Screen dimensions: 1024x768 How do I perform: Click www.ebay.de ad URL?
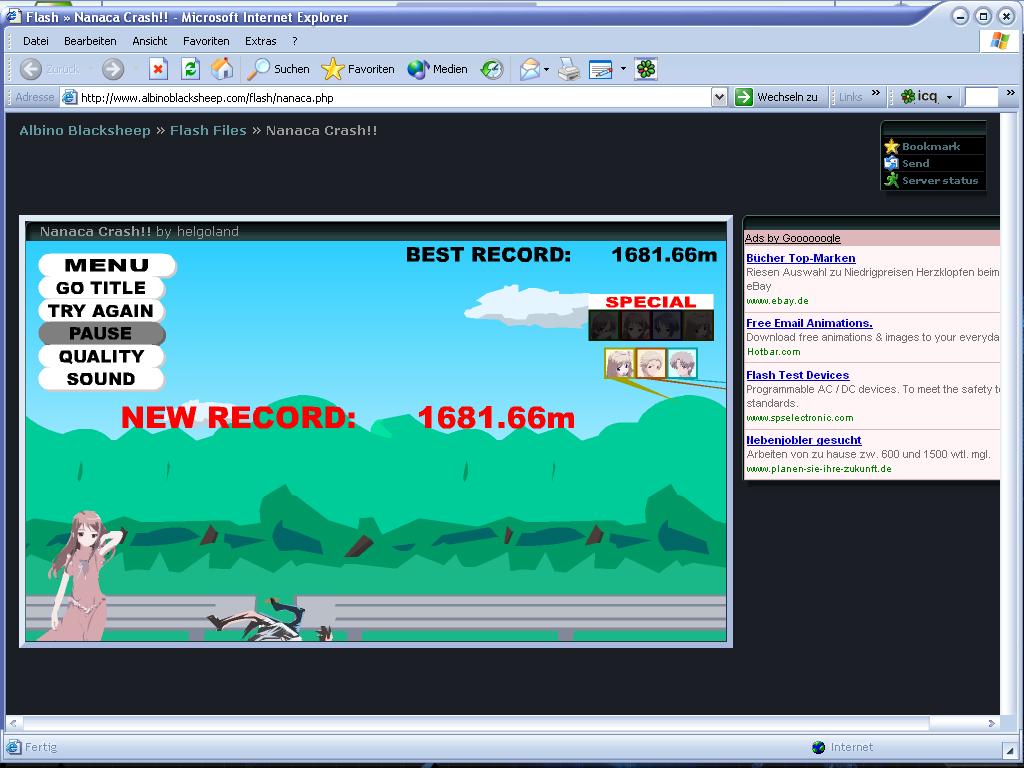click(x=777, y=301)
